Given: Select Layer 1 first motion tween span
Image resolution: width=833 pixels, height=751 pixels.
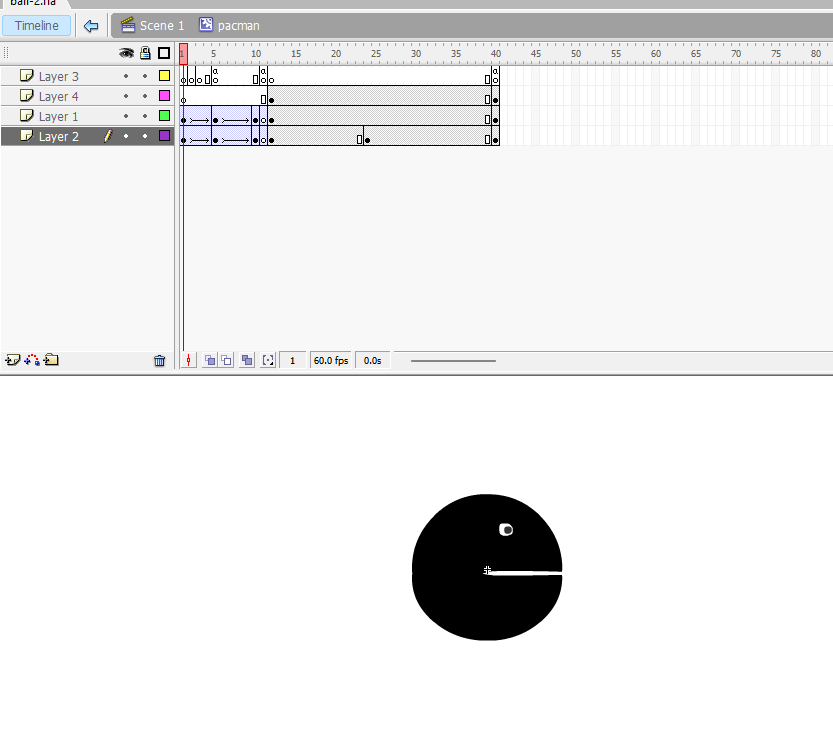Looking at the screenshot, I should (196, 116).
